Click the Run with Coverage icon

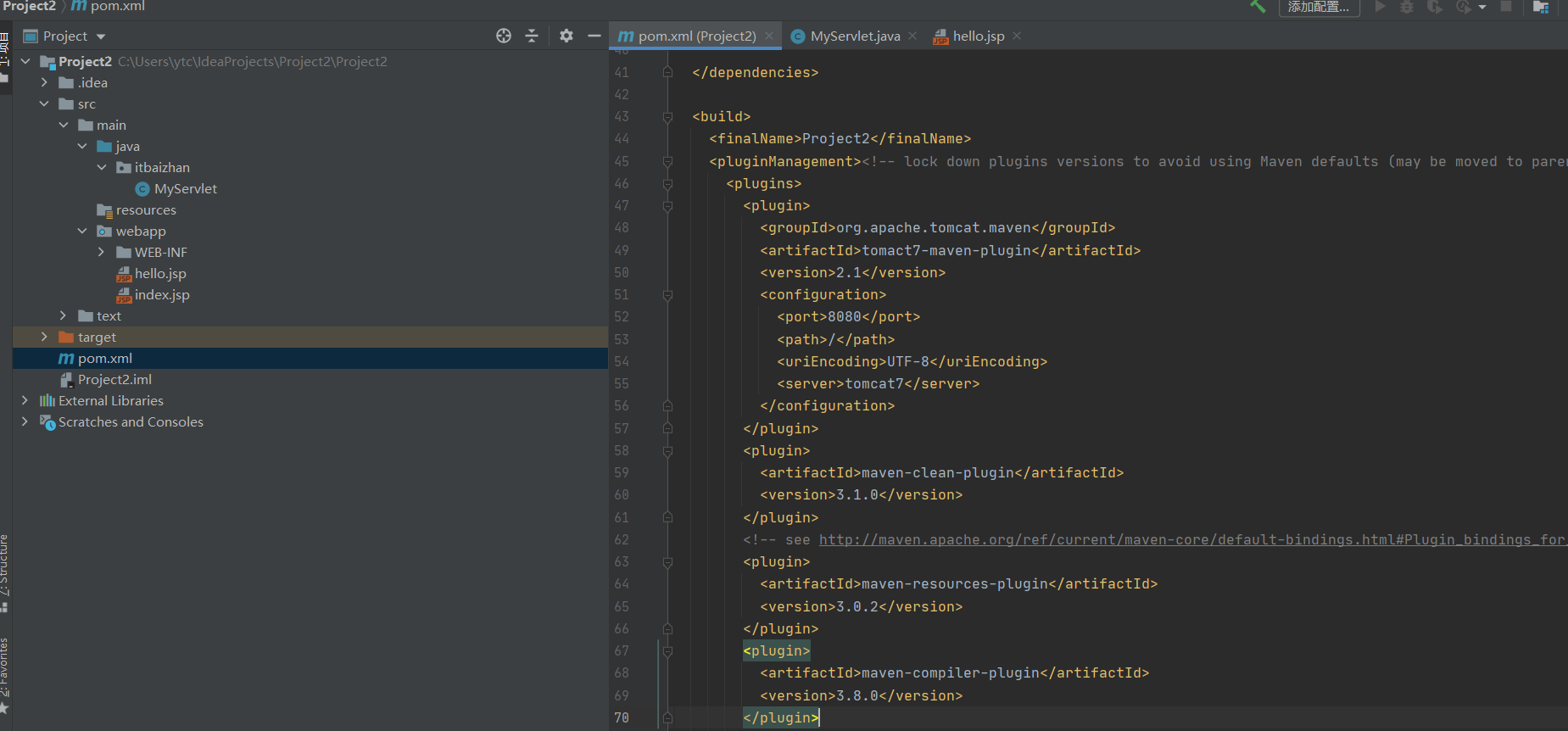click(x=1434, y=6)
